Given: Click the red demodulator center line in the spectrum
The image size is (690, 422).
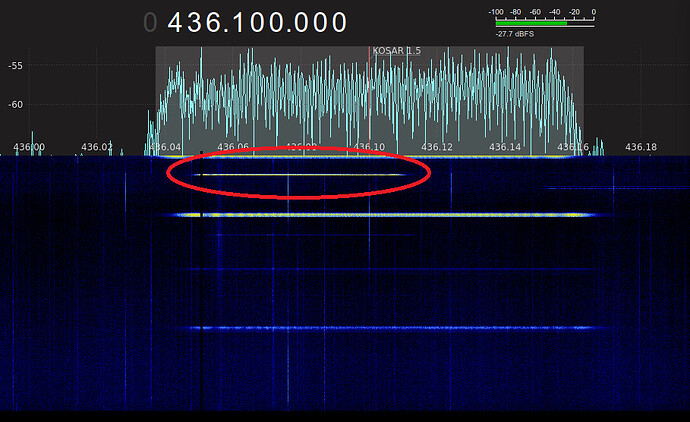Looking at the screenshot, I should (x=369, y=101).
